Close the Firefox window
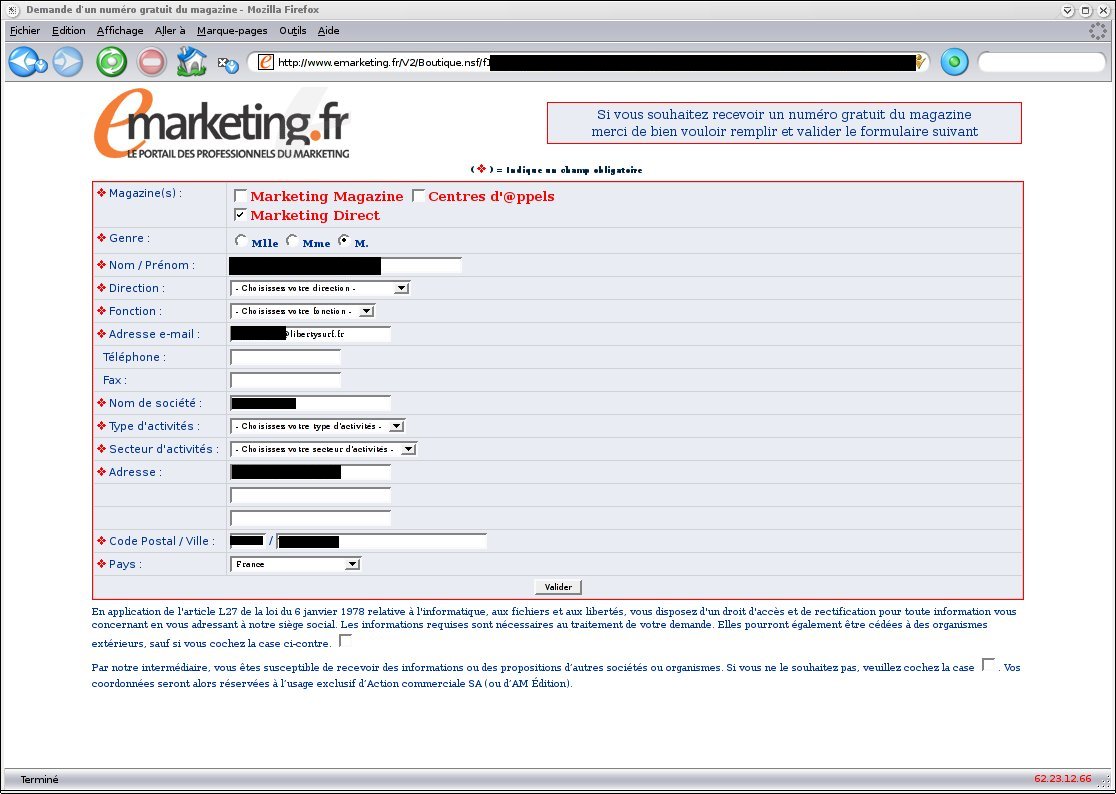This screenshot has width=1116, height=794. [x=1102, y=10]
